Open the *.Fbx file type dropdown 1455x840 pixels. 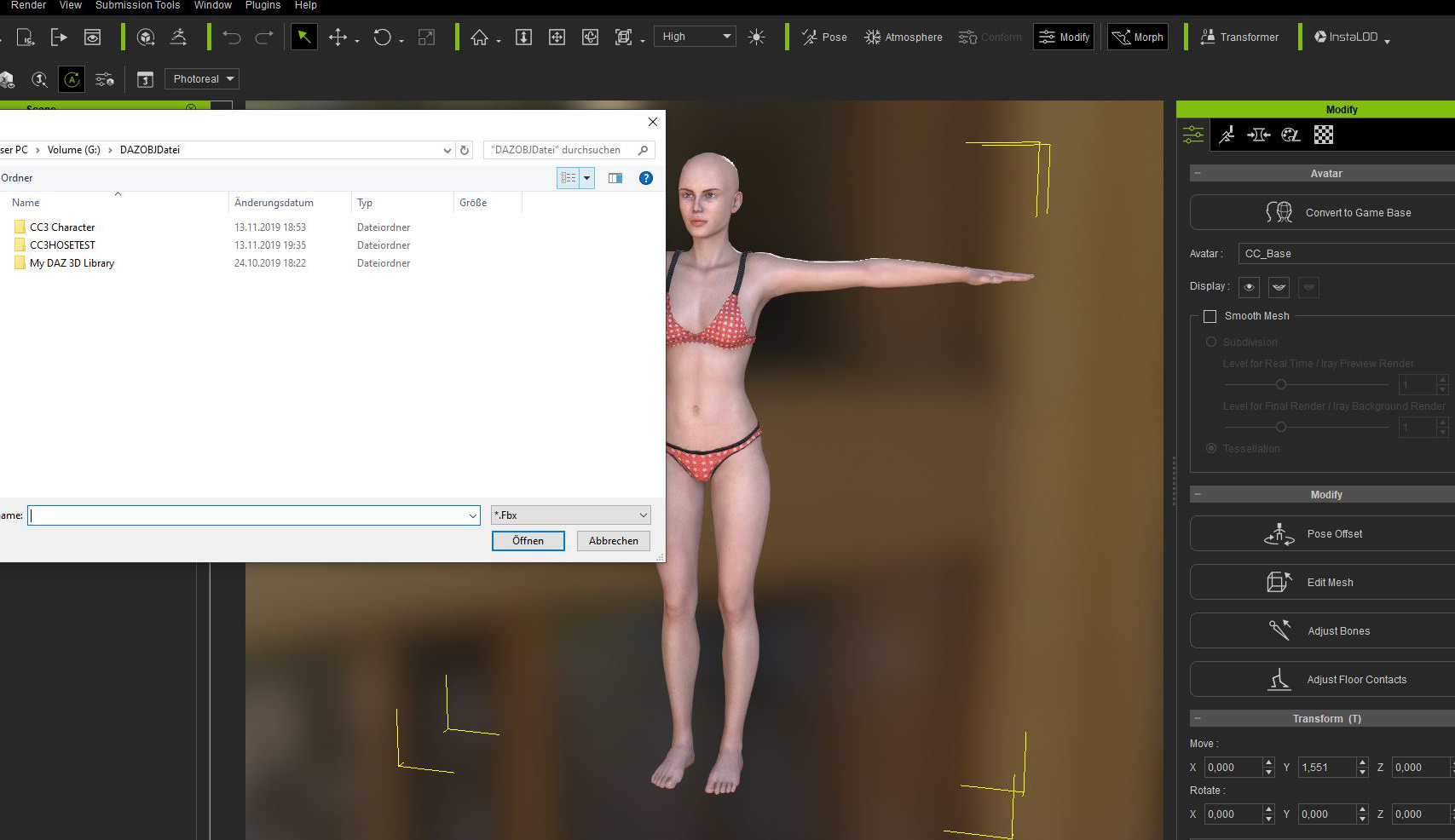coord(571,515)
